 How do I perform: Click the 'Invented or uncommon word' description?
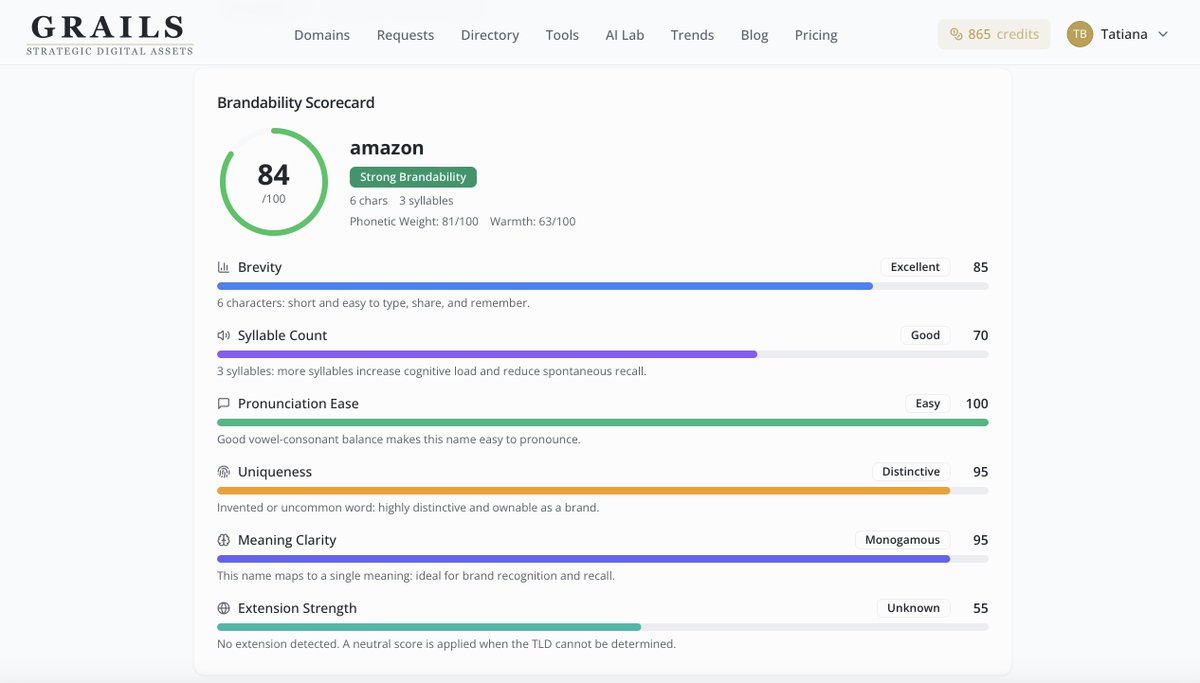click(408, 508)
